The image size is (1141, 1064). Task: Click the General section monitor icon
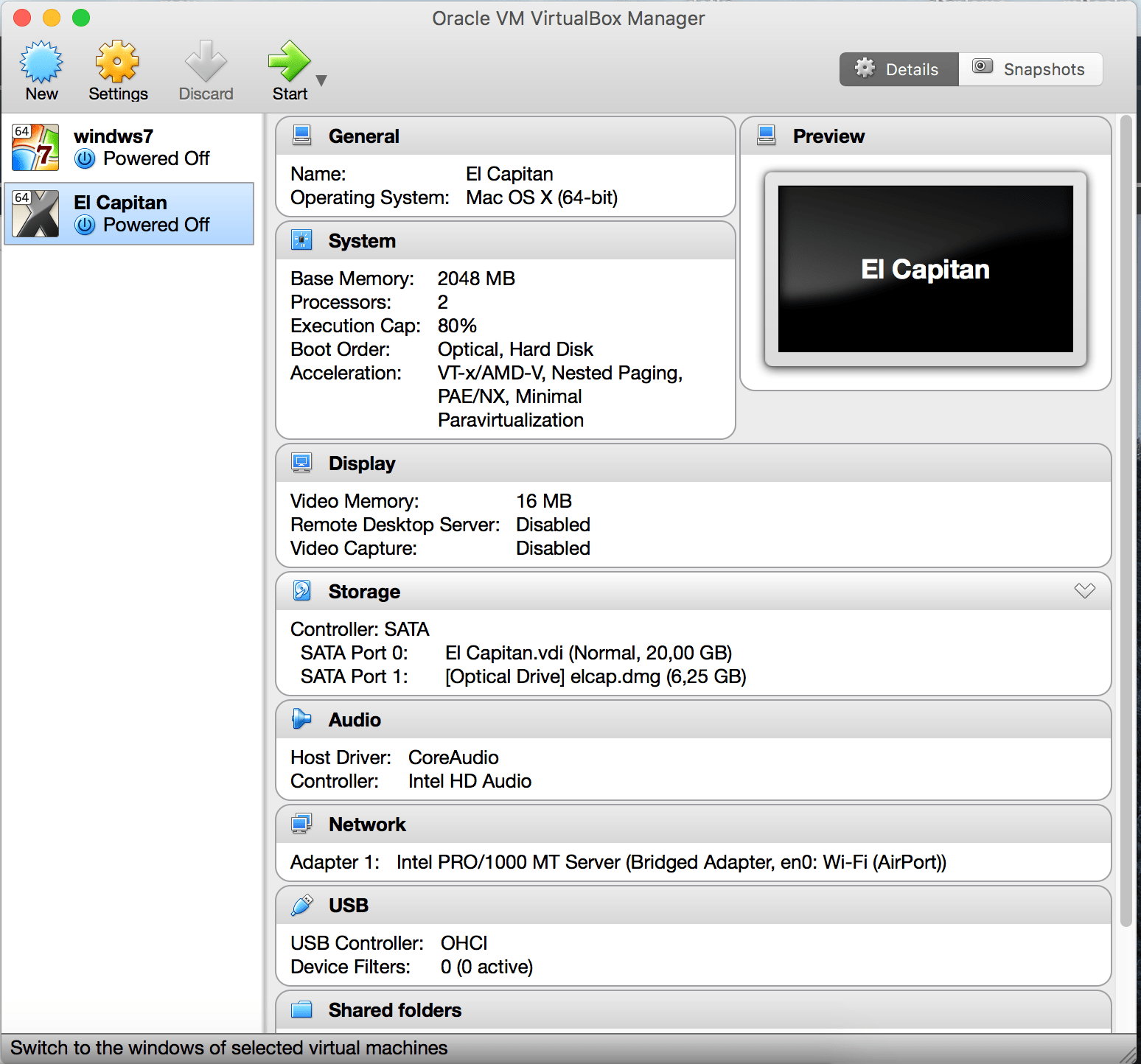tap(303, 135)
